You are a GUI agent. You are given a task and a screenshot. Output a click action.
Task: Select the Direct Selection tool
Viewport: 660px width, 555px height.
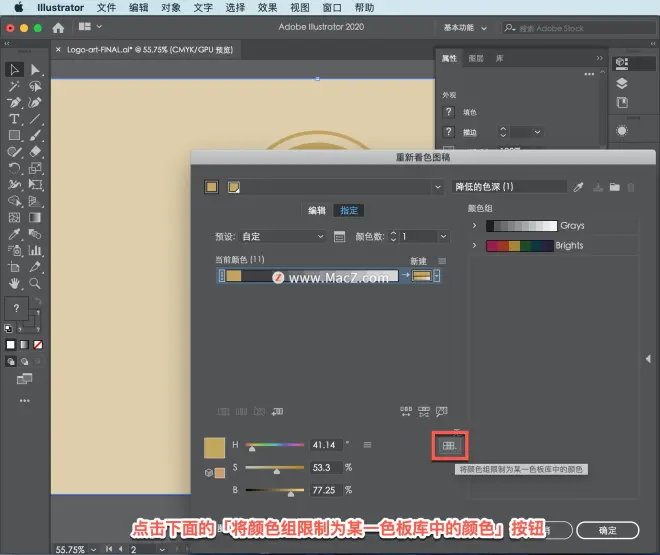pyautogui.click(x=35, y=69)
